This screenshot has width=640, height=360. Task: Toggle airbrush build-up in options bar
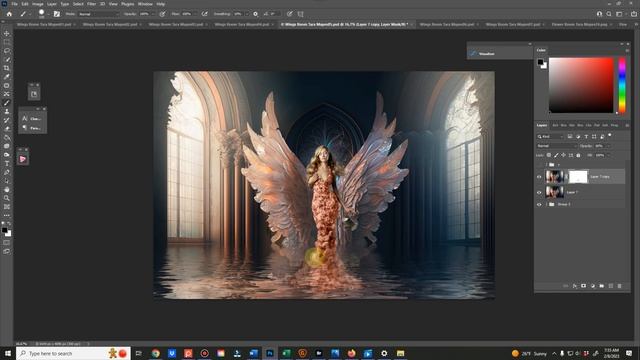click(x=204, y=14)
